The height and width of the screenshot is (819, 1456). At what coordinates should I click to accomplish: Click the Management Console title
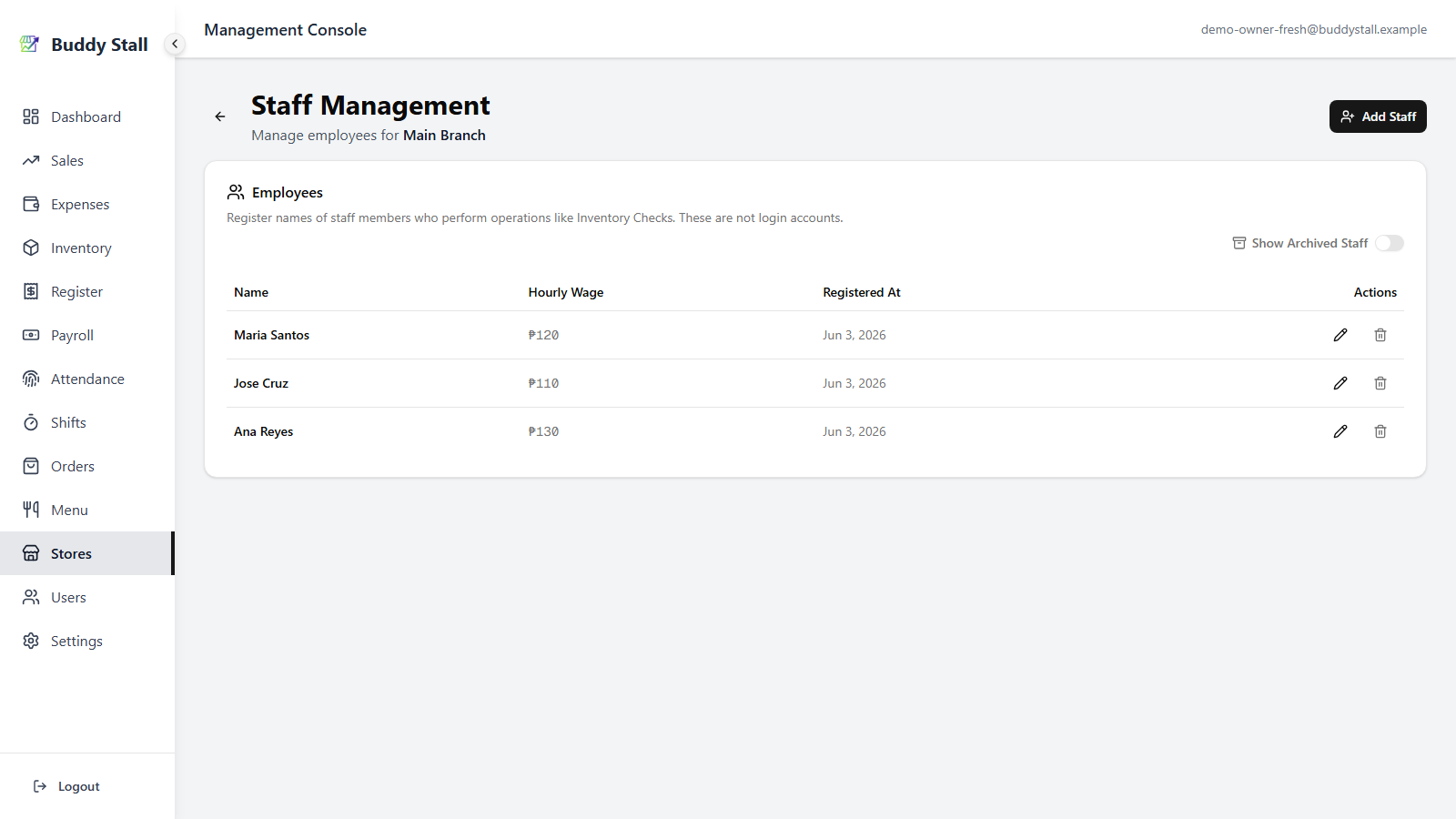point(285,29)
